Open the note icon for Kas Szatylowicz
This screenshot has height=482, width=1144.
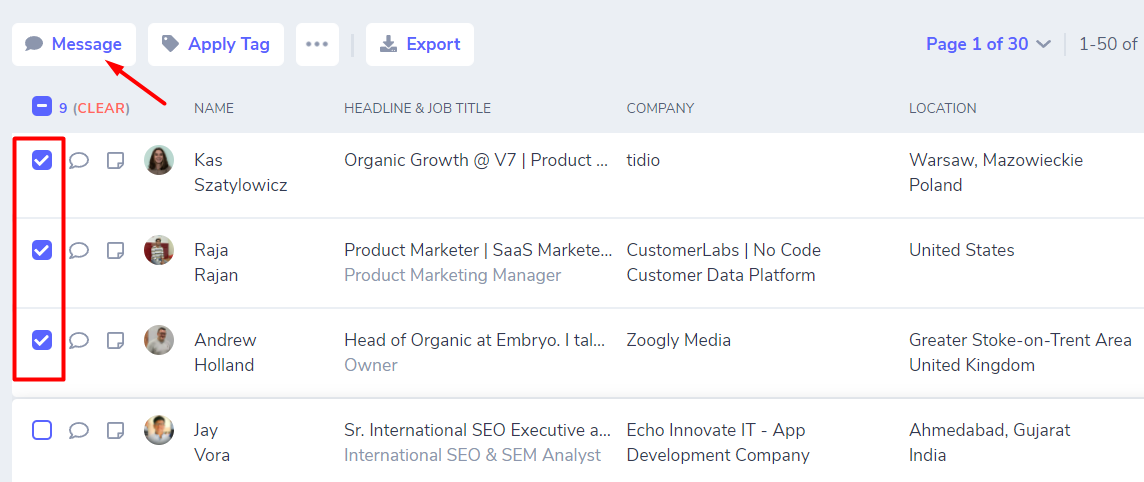click(x=116, y=160)
